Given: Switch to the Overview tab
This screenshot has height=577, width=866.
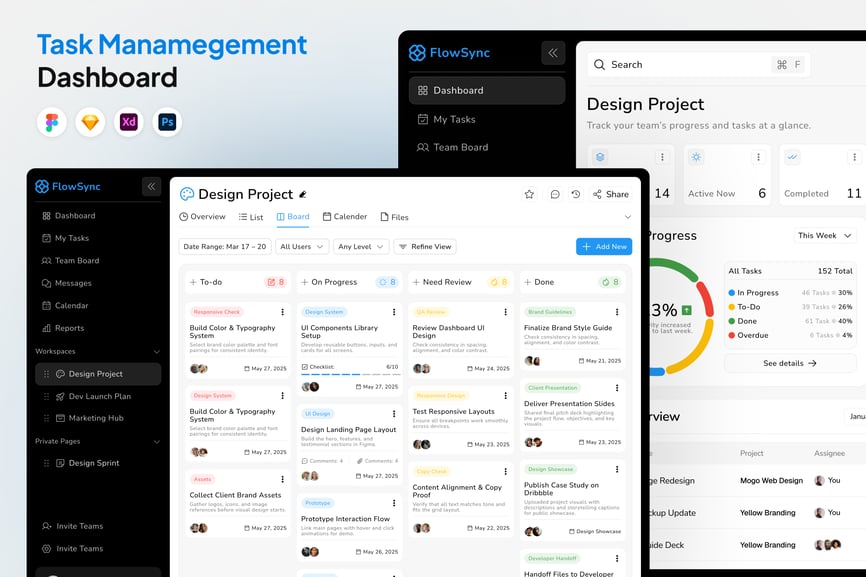Looking at the screenshot, I should point(202,217).
